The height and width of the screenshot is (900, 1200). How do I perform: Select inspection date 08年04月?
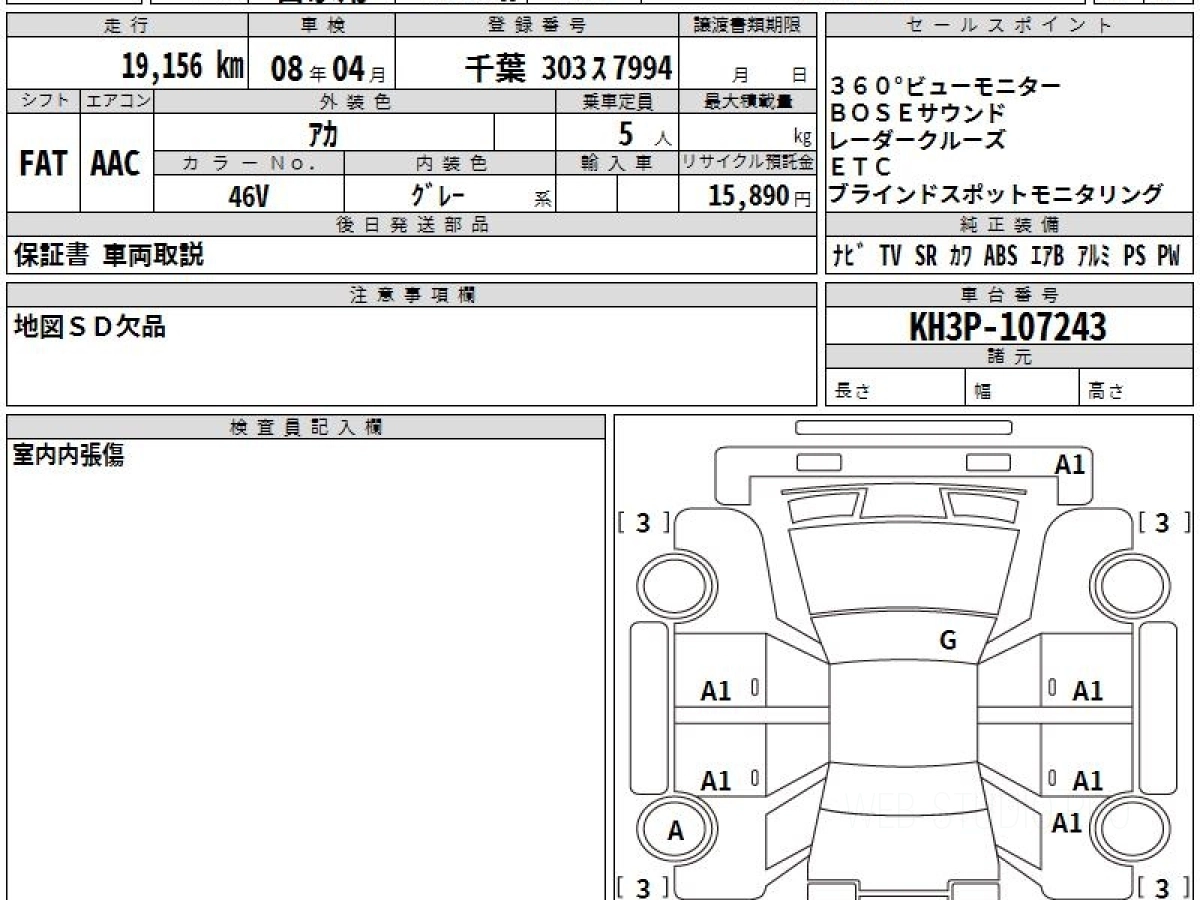tap(328, 69)
